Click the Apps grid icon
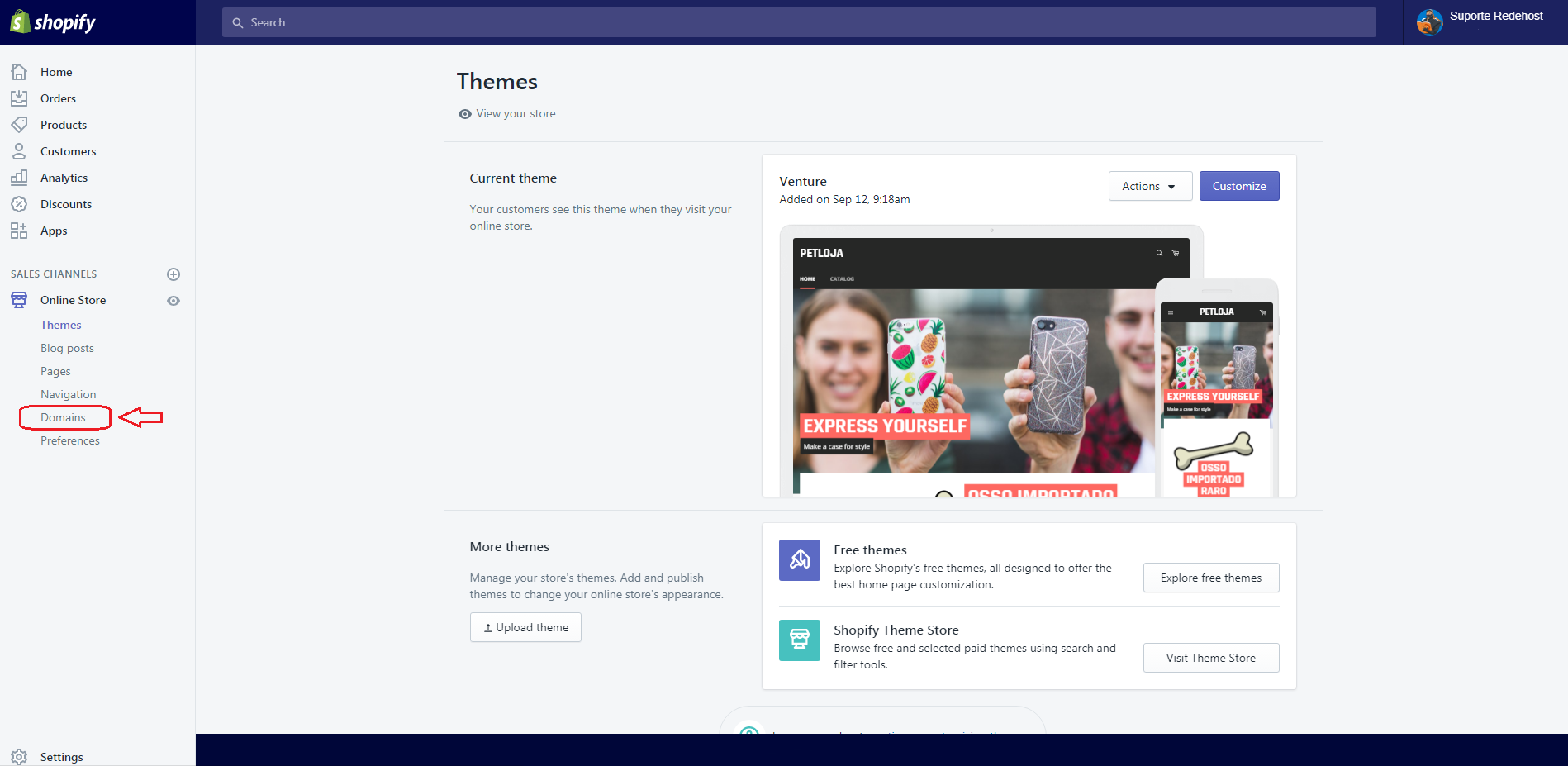The height and width of the screenshot is (766, 1568). tap(19, 231)
